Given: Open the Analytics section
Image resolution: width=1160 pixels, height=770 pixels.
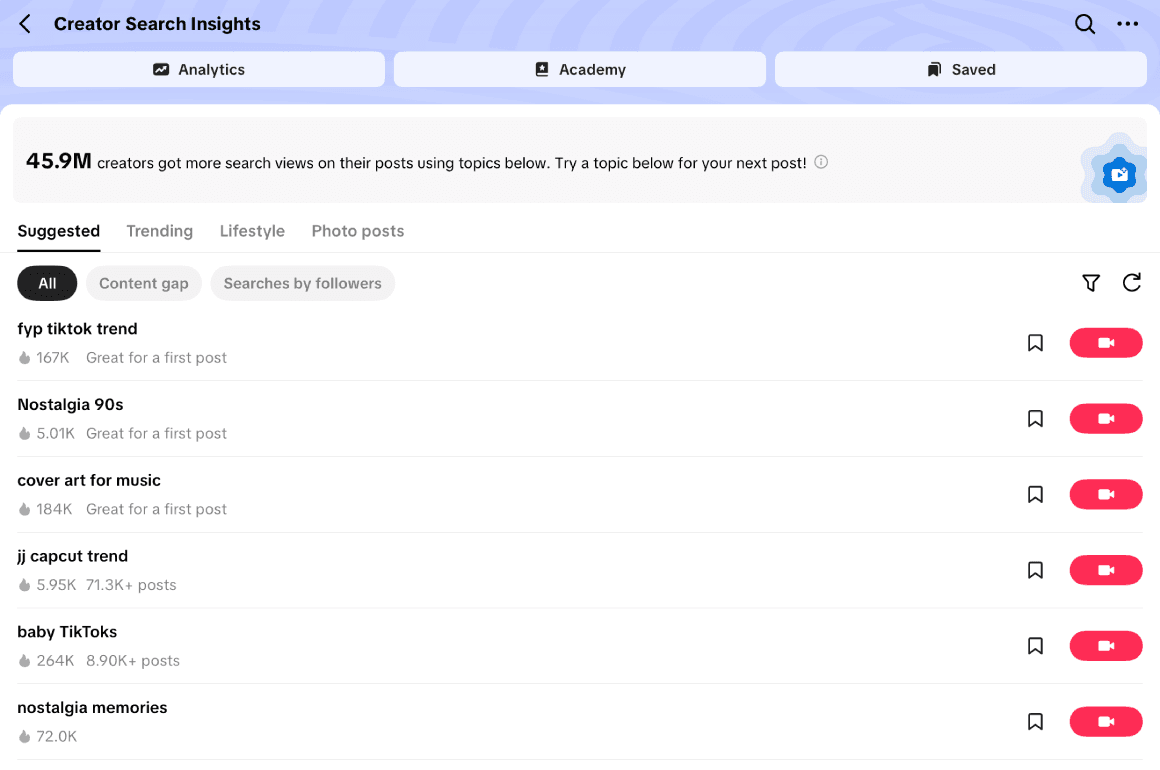Looking at the screenshot, I should (x=199, y=70).
